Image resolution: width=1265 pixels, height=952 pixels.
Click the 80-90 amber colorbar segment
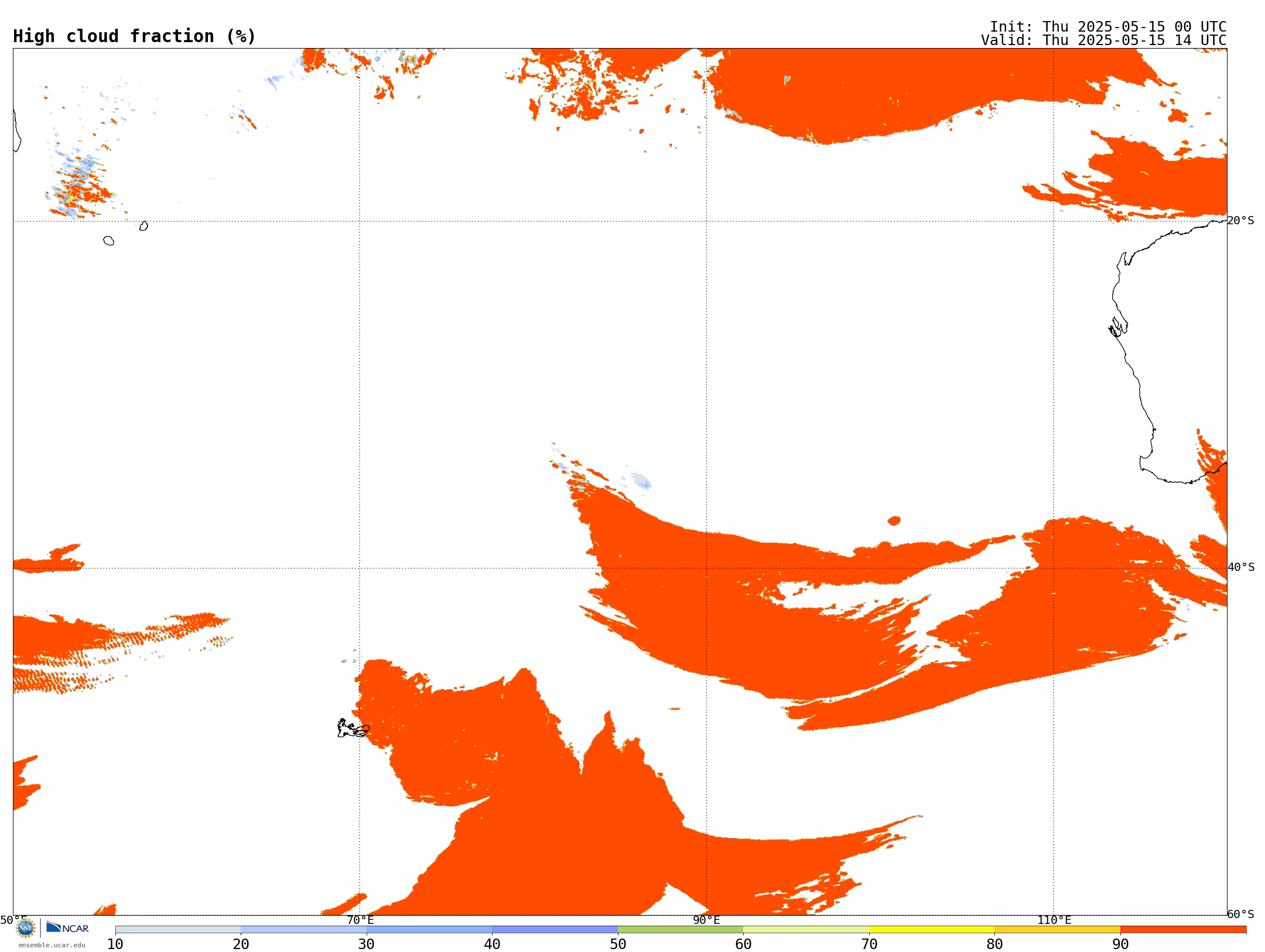click(1057, 930)
